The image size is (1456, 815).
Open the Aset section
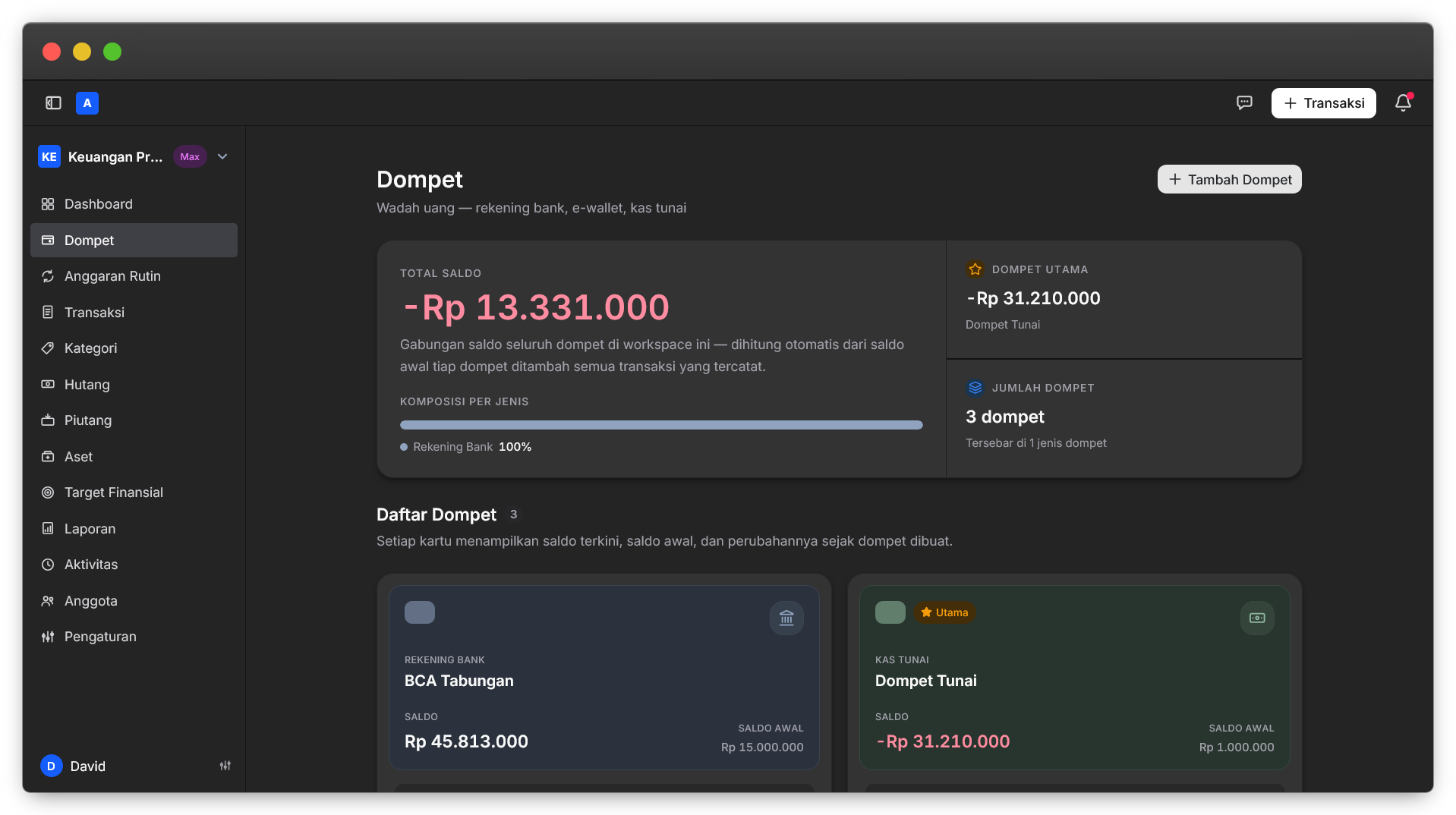(134, 457)
